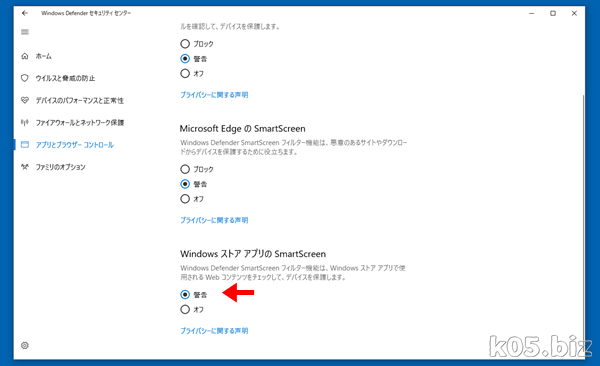Select アプリとブラウザー コントロール in sidebar
This screenshot has height=366, width=600.
[75, 145]
